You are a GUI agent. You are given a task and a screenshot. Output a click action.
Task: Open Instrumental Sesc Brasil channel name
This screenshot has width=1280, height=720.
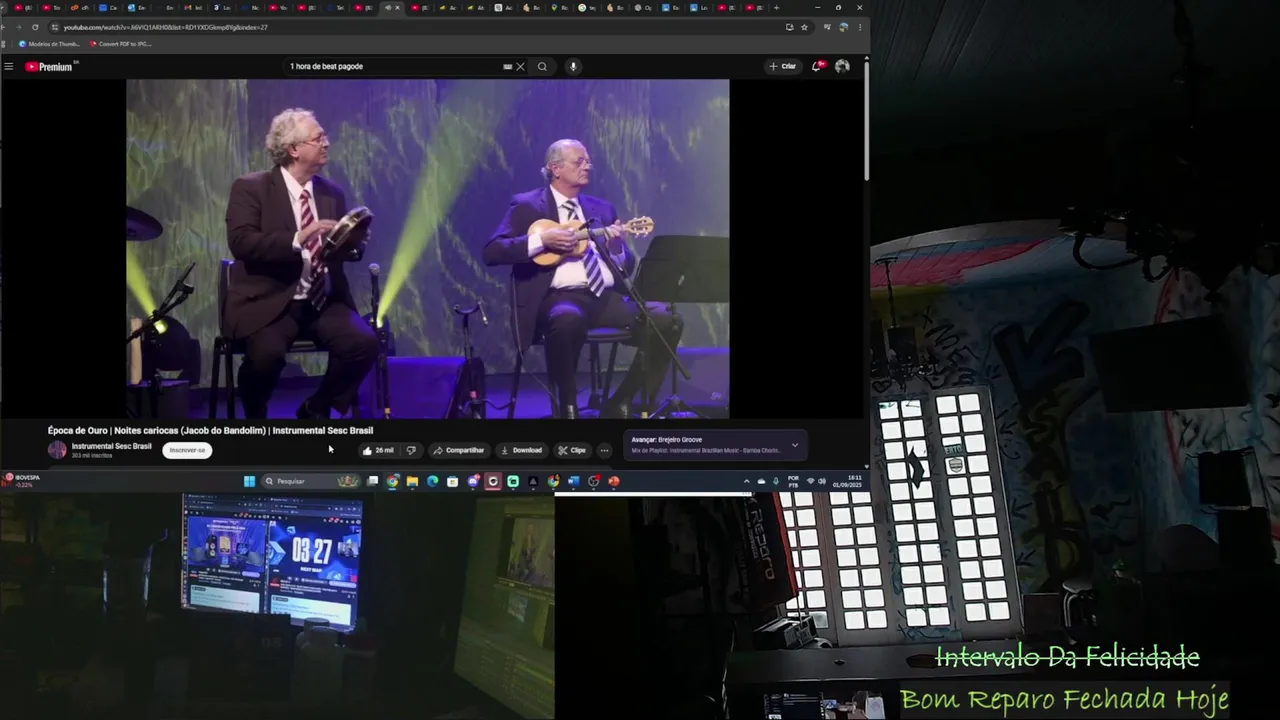[x=111, y=446]
